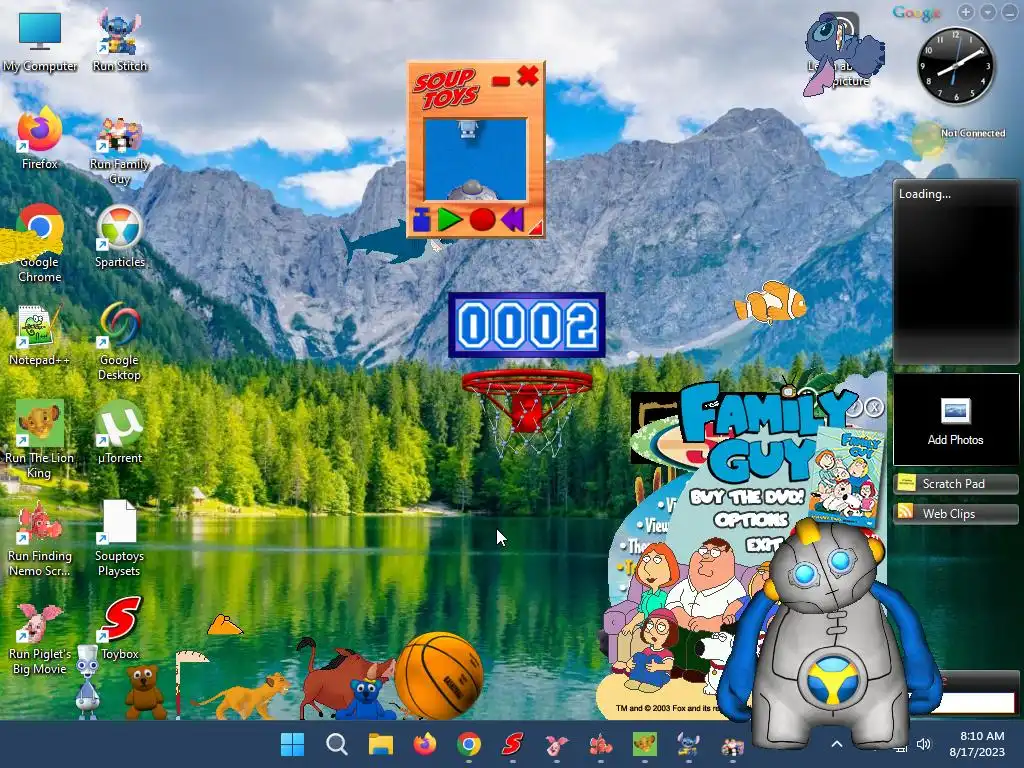Click the green play arrow in Soup Toys
Viewport: 1024px width, 768px height.
tap(450, 219)
